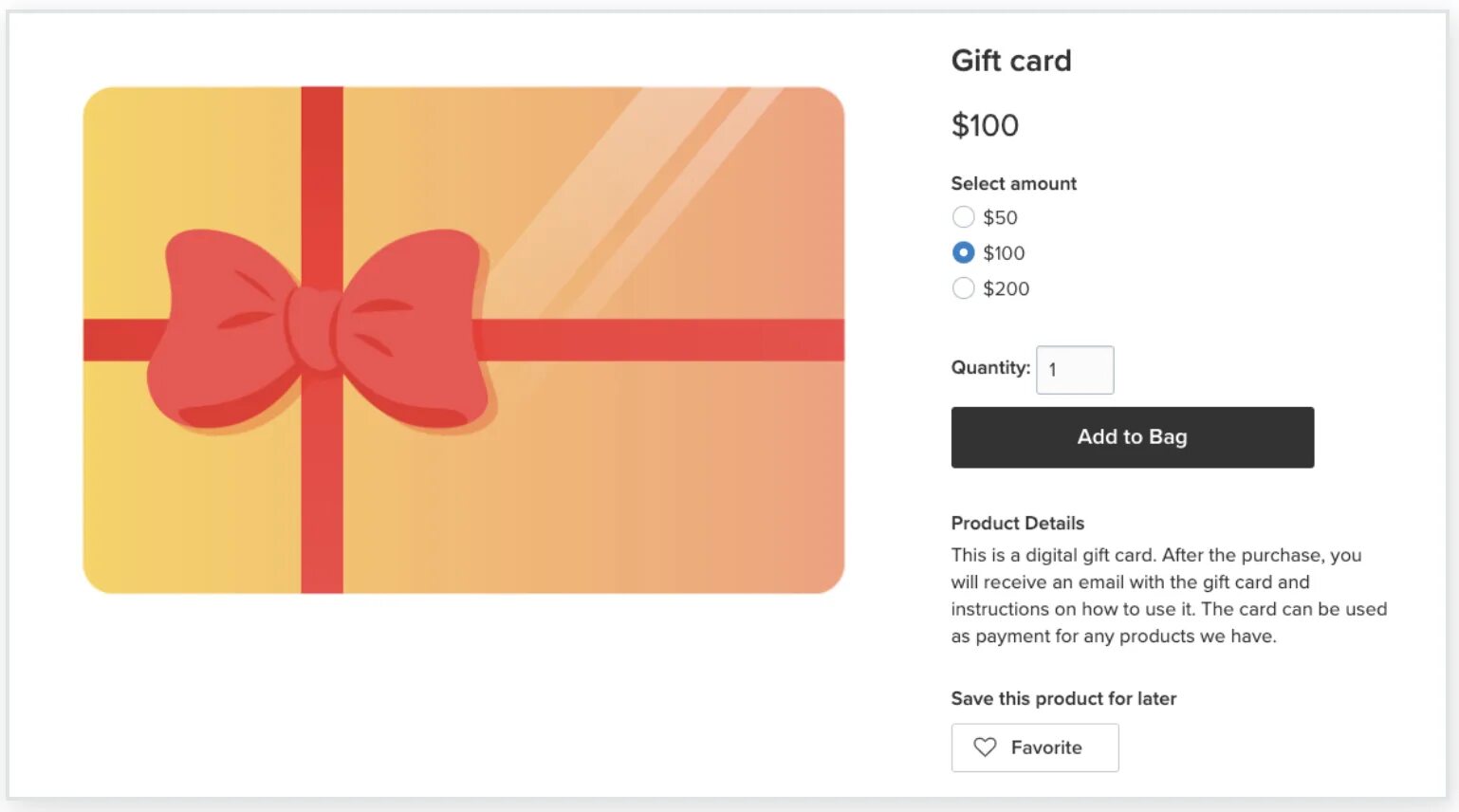Pick the $200 radio button option

point(963,288)
